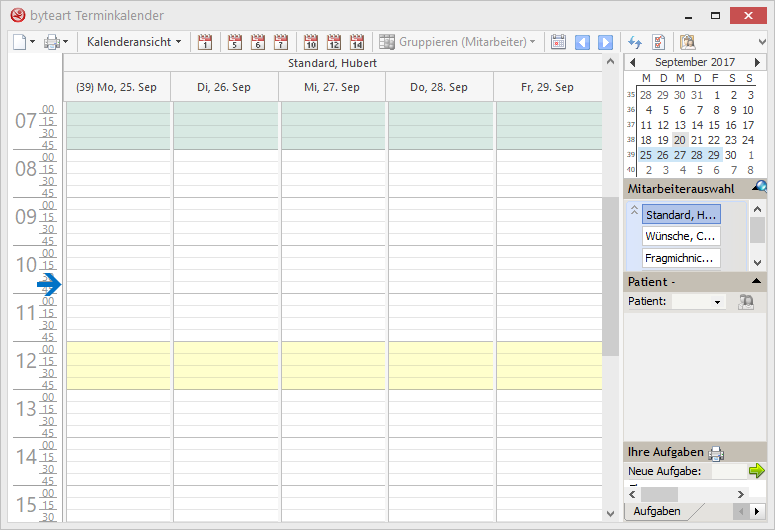Collapse the Patient panel with its arrow
775x530 pixels.
tap(755, 282)
